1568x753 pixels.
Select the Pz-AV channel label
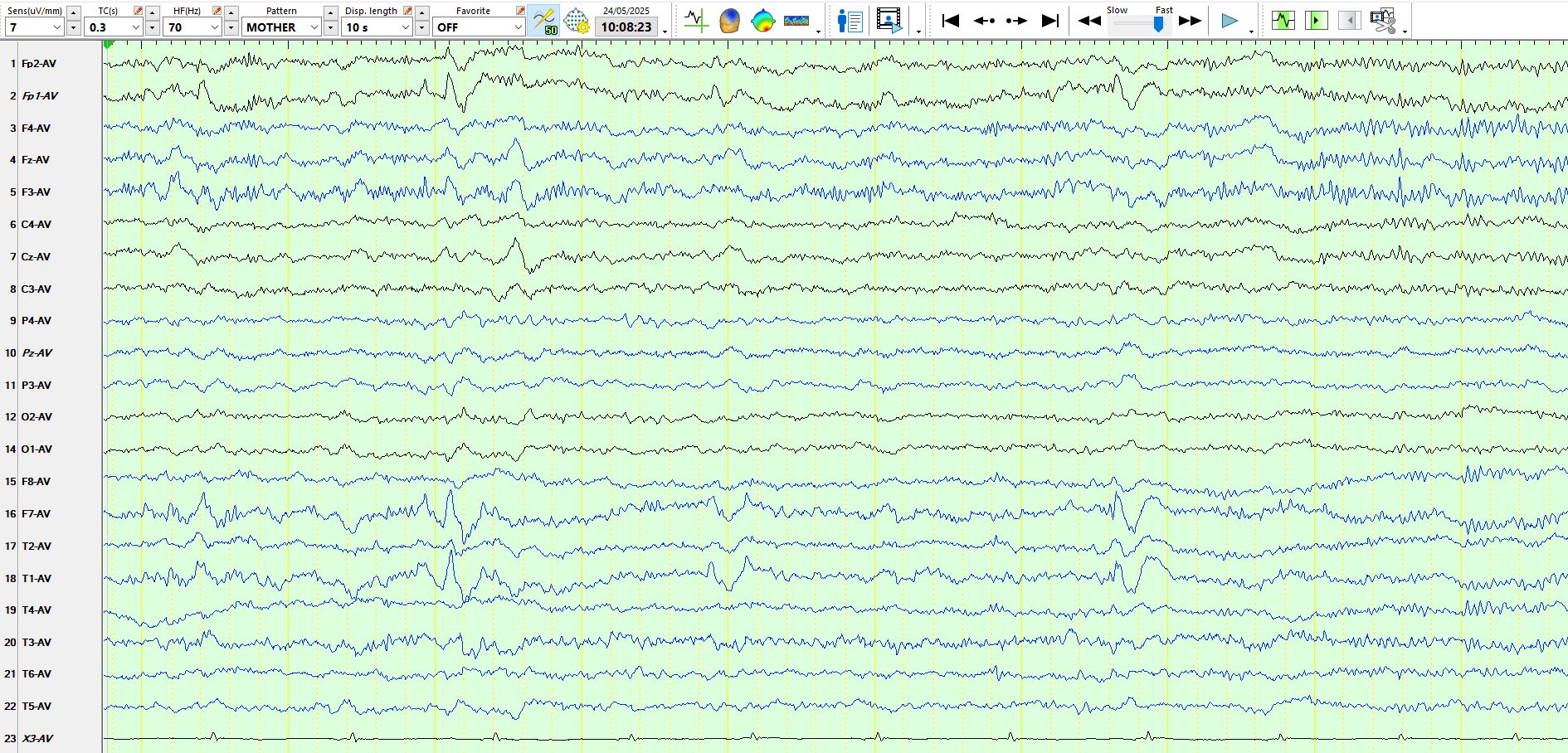pos(37,352)
